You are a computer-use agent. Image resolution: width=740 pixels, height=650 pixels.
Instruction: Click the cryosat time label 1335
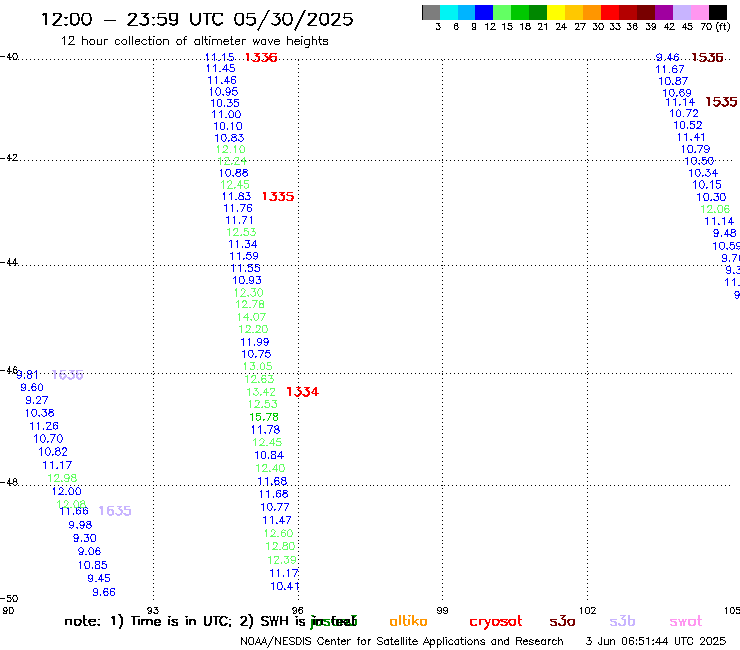[278, 196]
